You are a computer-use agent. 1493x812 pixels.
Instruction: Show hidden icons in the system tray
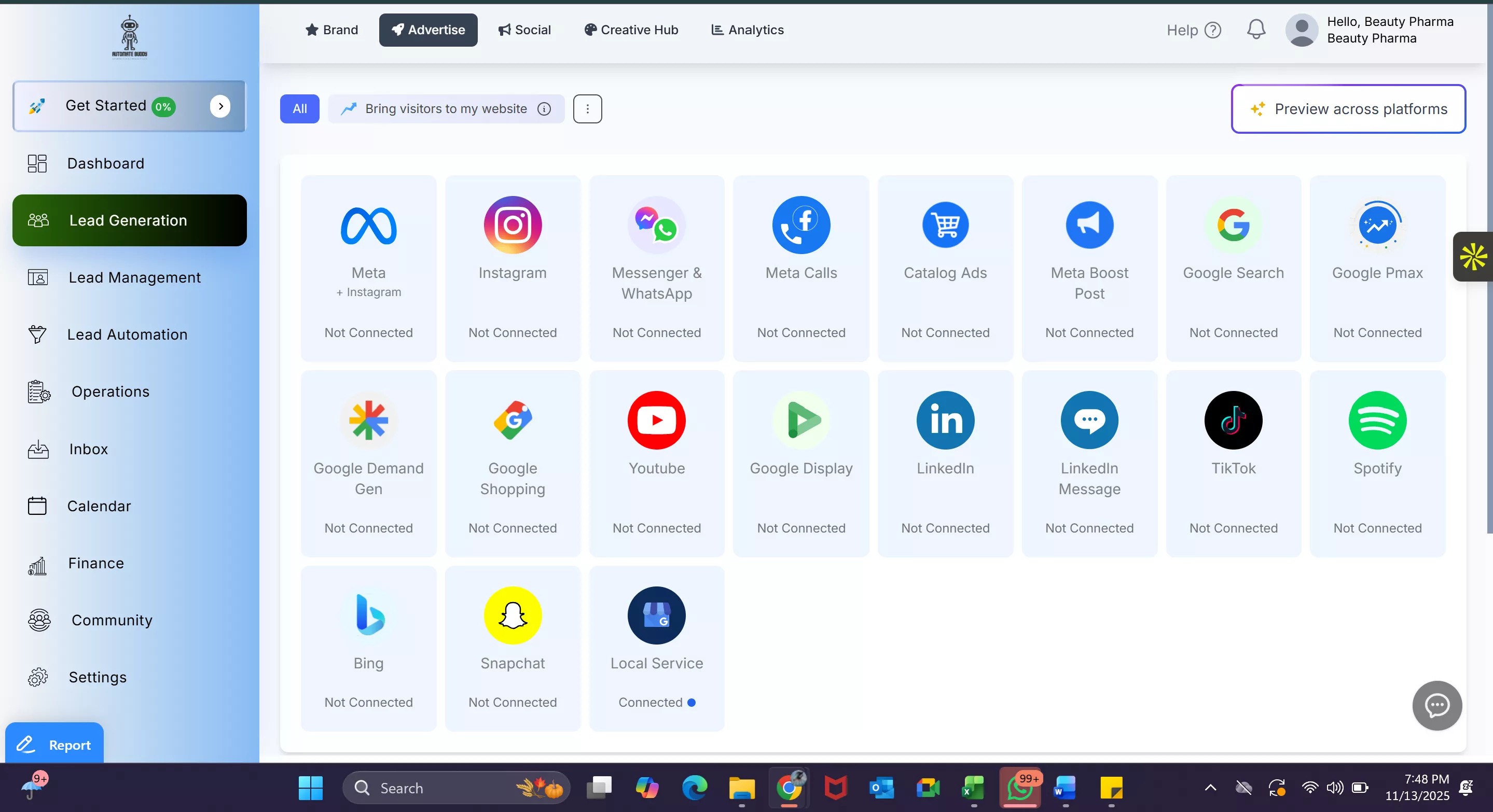click(x=1210, y=788)
